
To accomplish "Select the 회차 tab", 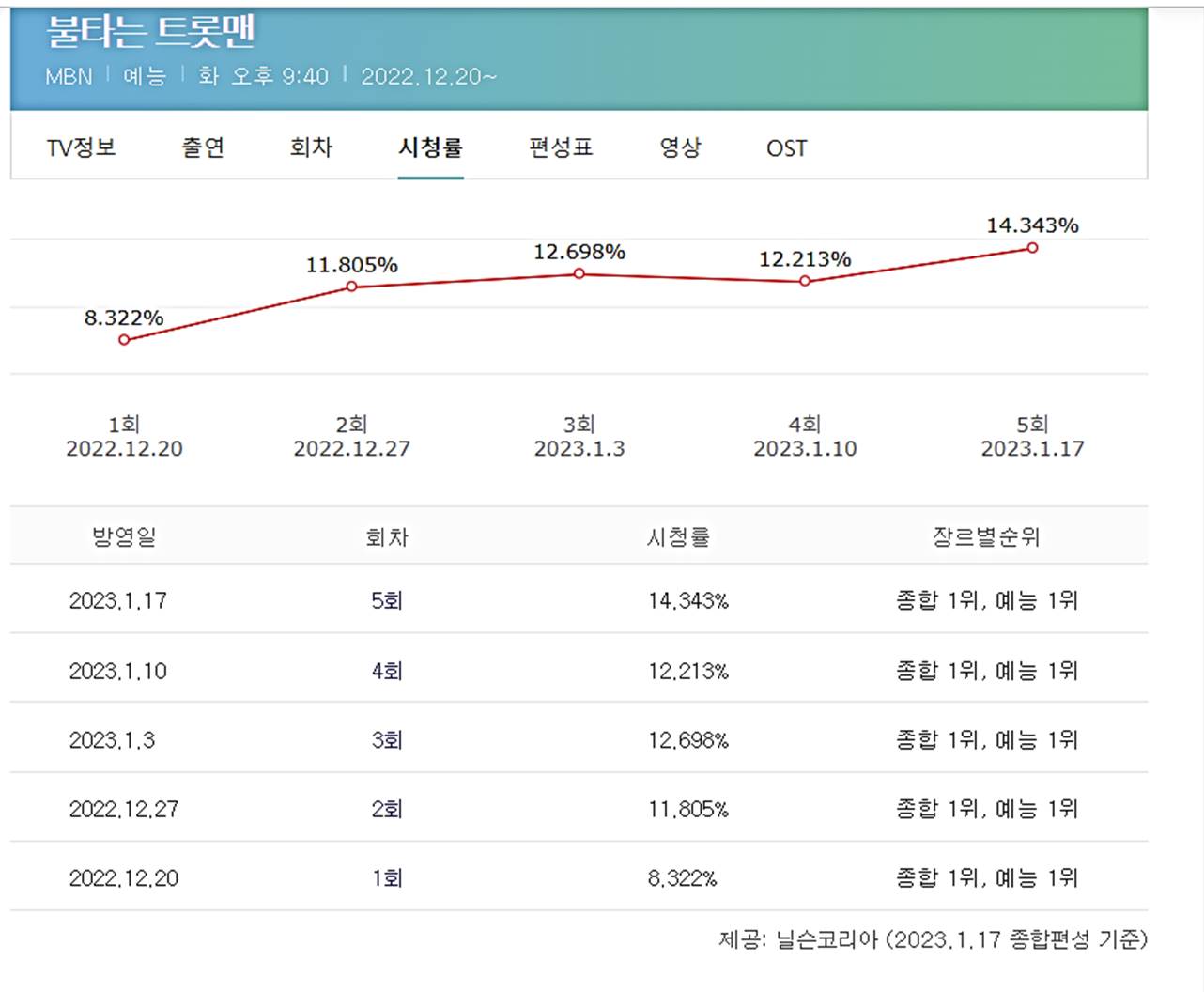I will (x=310, y=147).
